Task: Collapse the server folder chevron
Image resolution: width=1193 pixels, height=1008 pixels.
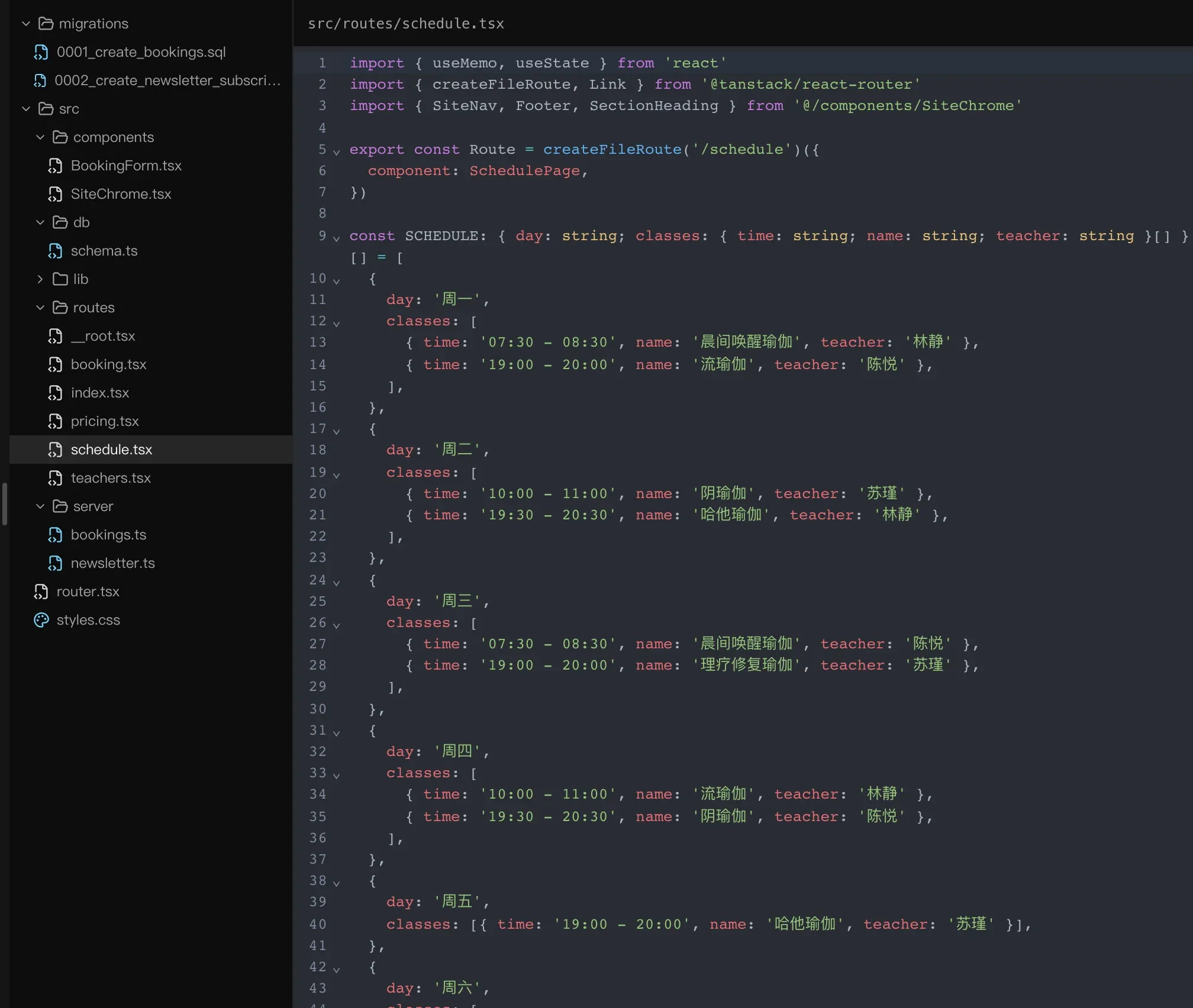Action: coord(40,506)
